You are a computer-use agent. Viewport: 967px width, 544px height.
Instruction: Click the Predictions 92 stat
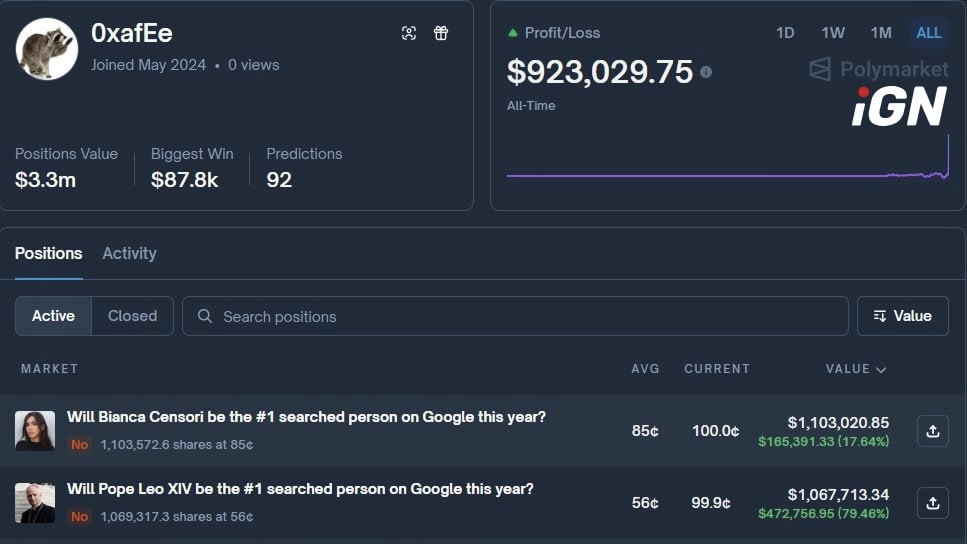(304, 168)
